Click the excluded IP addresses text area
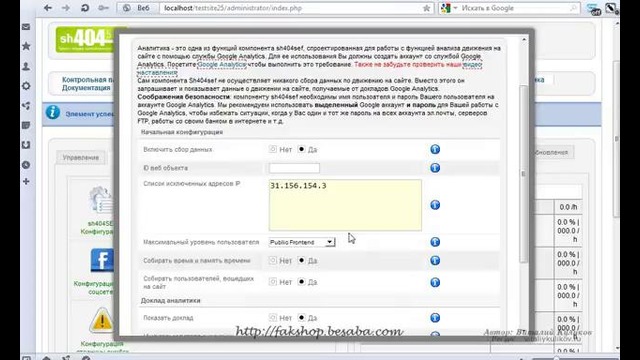Screen dimensions: 640x360 pyautogui.click(x=345, y=205)
